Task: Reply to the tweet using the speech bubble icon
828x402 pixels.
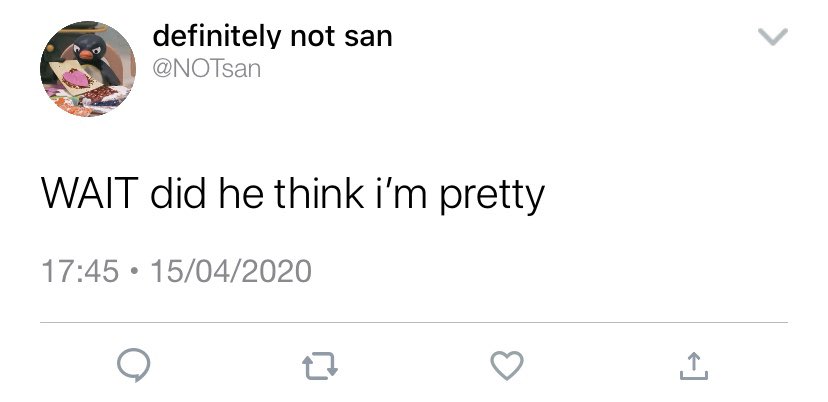Action: [x=134, y=366]
